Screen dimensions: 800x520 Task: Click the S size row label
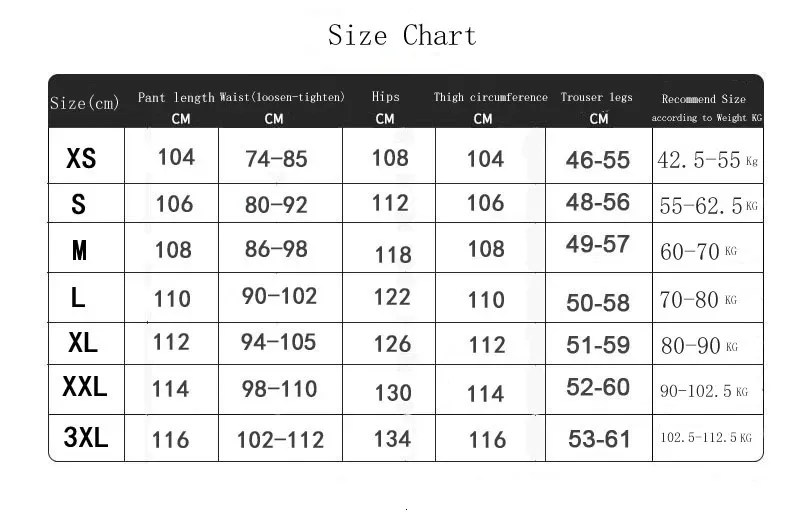(x=78, y=205)
